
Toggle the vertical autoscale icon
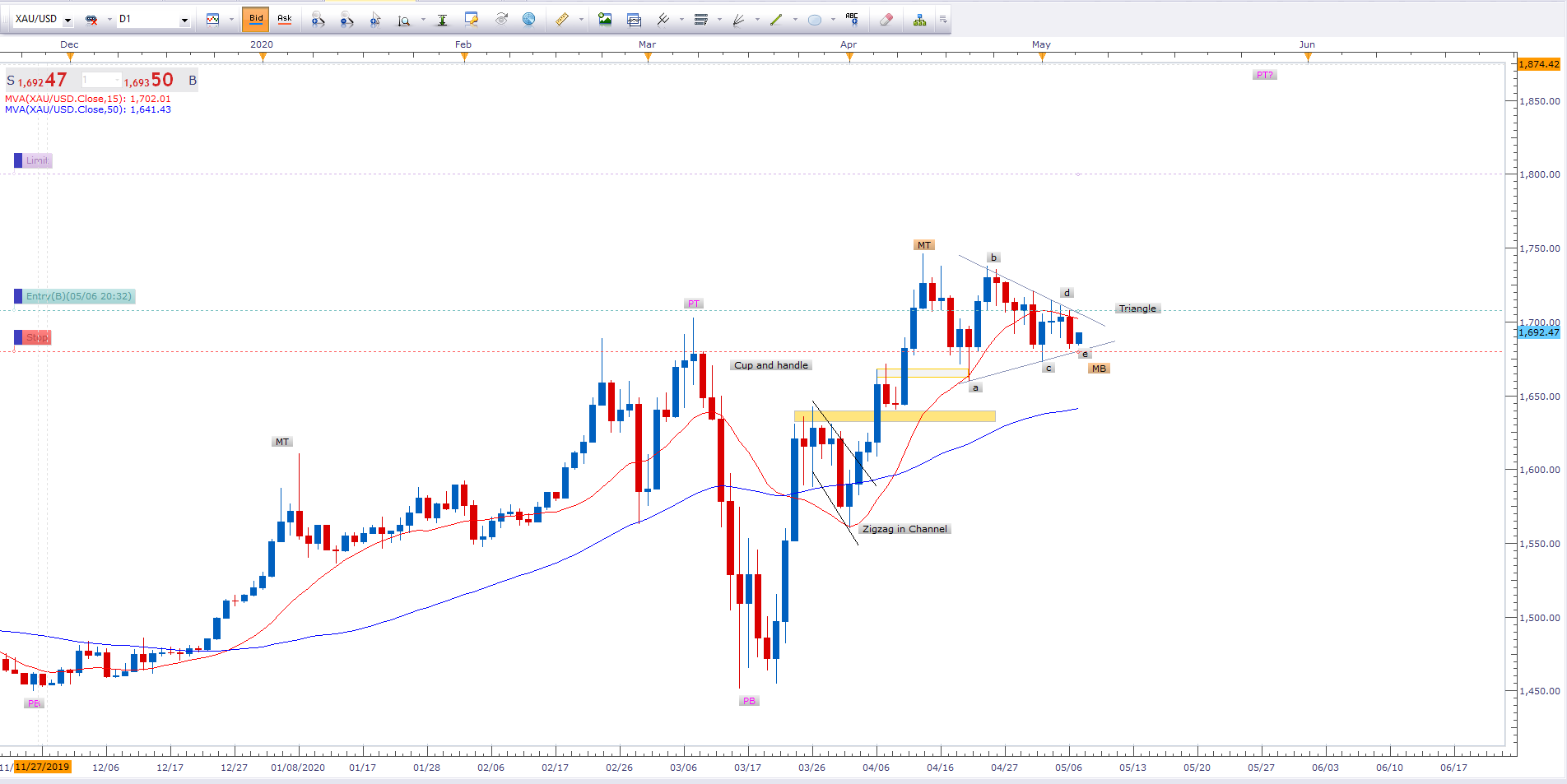tap(442, 19)
